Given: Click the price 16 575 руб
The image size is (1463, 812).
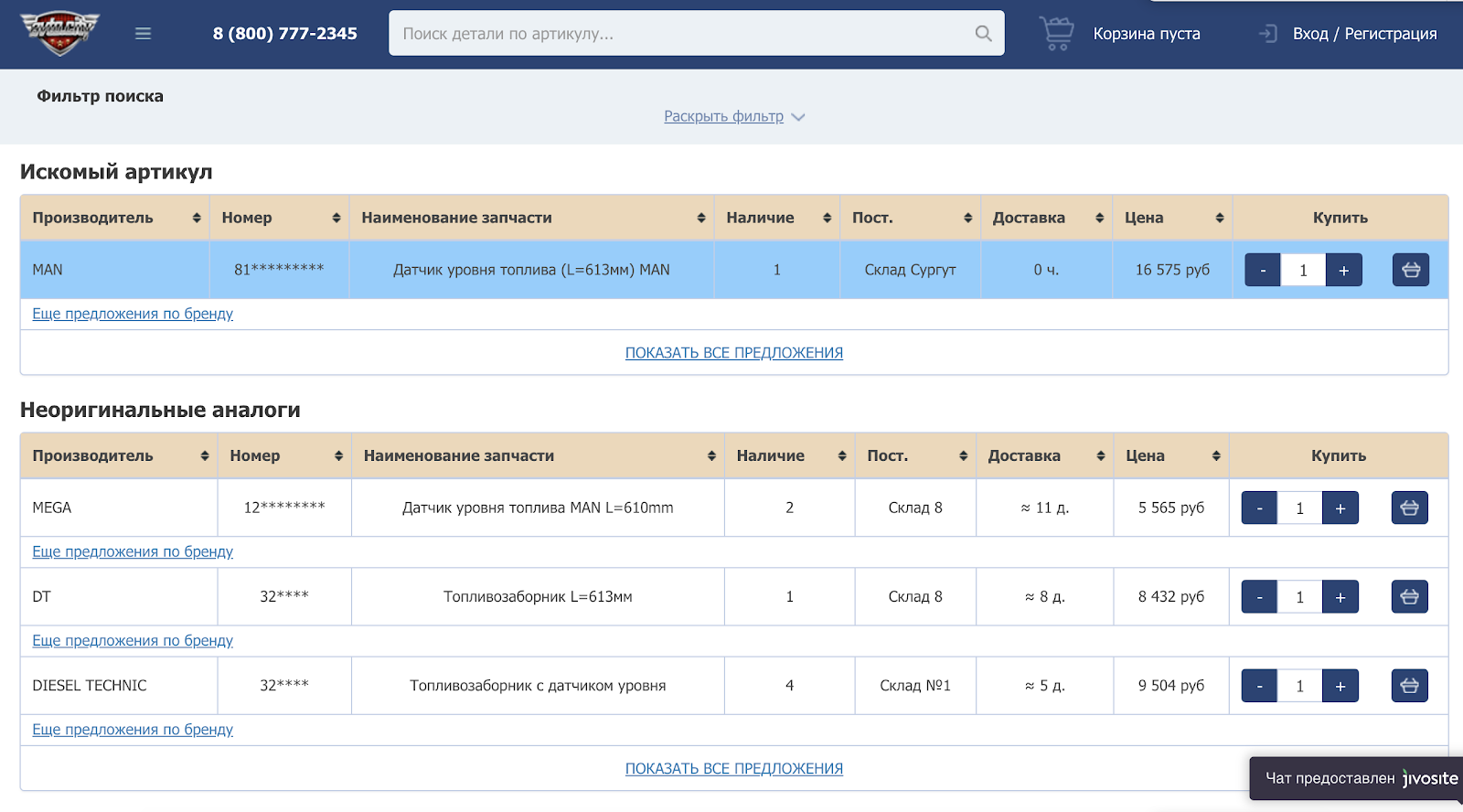Looking at the screenshot, I should pyautogui.click(x=1172, y=270).
